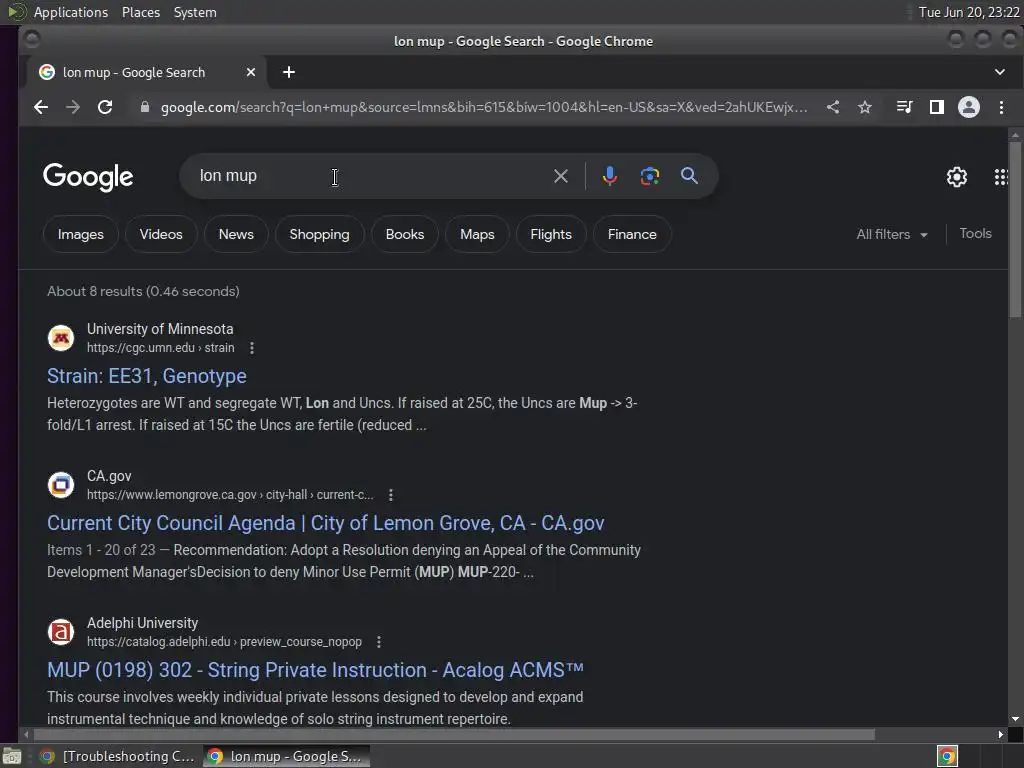Filter results by Finance
Viewport: 1024px width, 768px height.
tap(632, 234)
